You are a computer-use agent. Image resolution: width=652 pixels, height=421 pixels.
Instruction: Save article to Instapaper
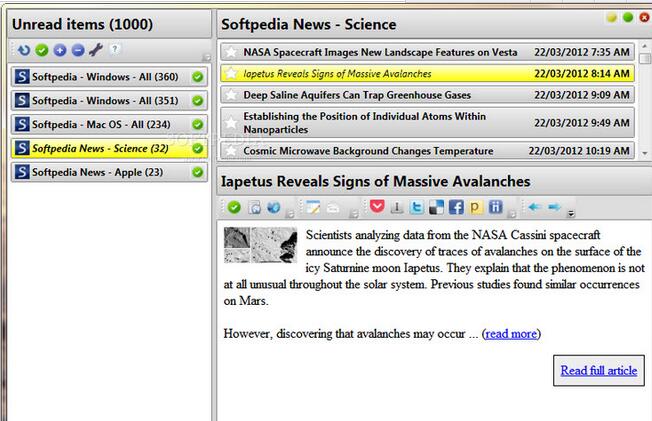pyautogui.click(x=397, y=207)
